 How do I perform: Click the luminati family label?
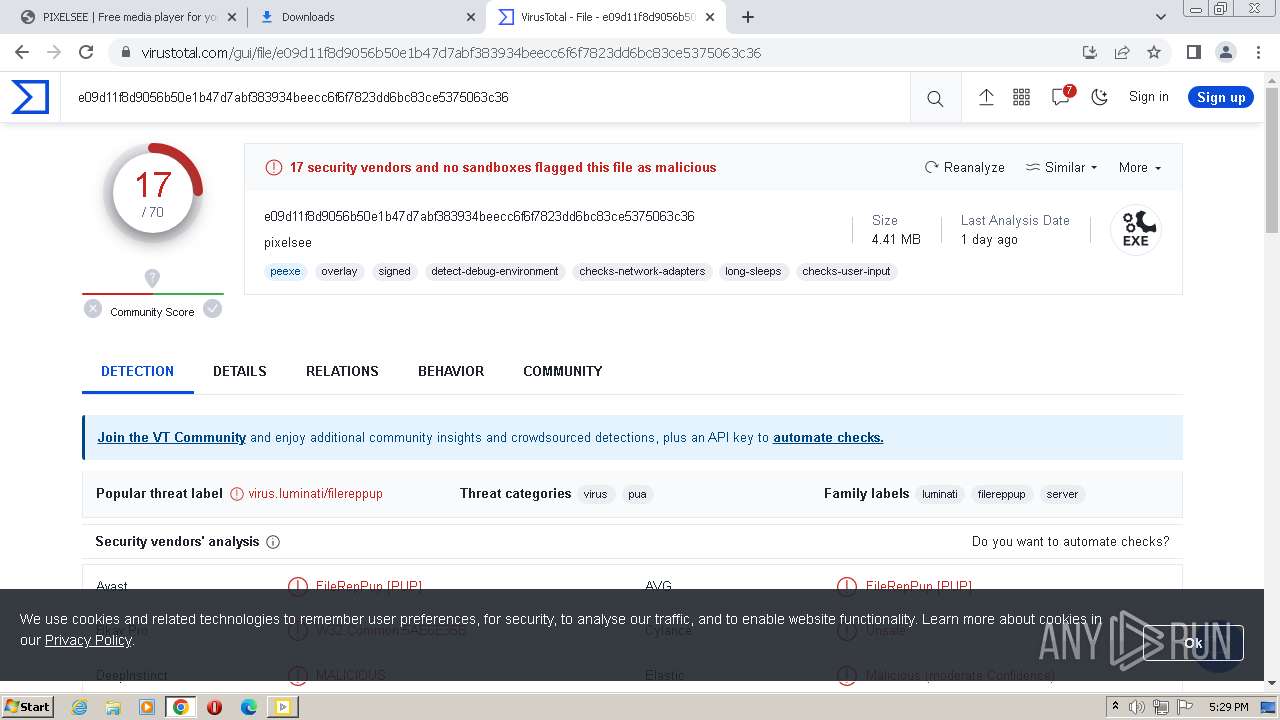point(939,494)
